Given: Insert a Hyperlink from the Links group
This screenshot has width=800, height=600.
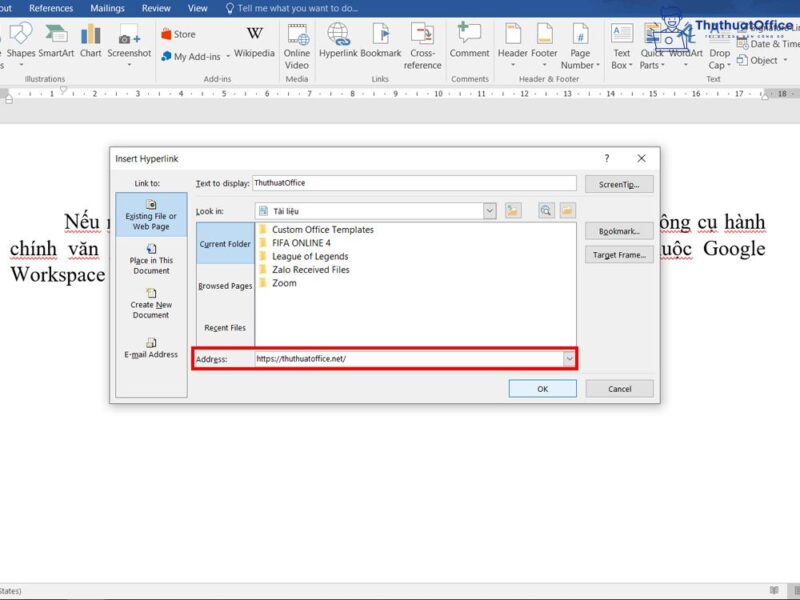Looking at the screenshot, I should (x=339, y=45).
